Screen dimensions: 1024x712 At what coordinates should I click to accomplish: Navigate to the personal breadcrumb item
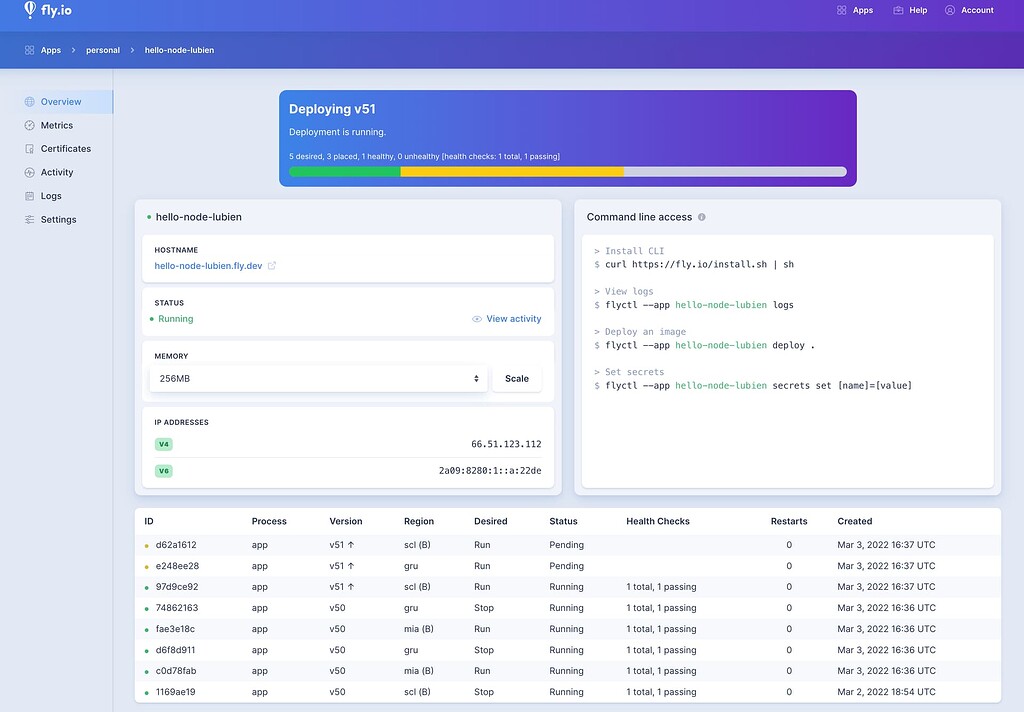(x=102, y=49)
